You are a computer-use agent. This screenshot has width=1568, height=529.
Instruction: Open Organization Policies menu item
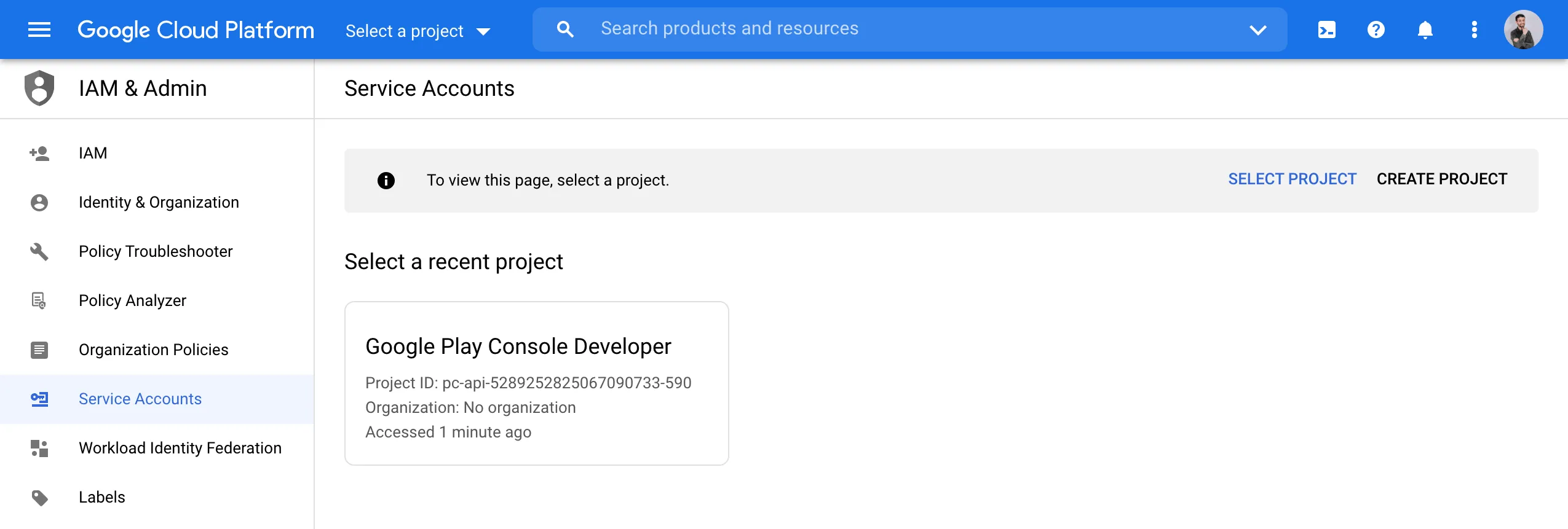(x=153, y=350)
